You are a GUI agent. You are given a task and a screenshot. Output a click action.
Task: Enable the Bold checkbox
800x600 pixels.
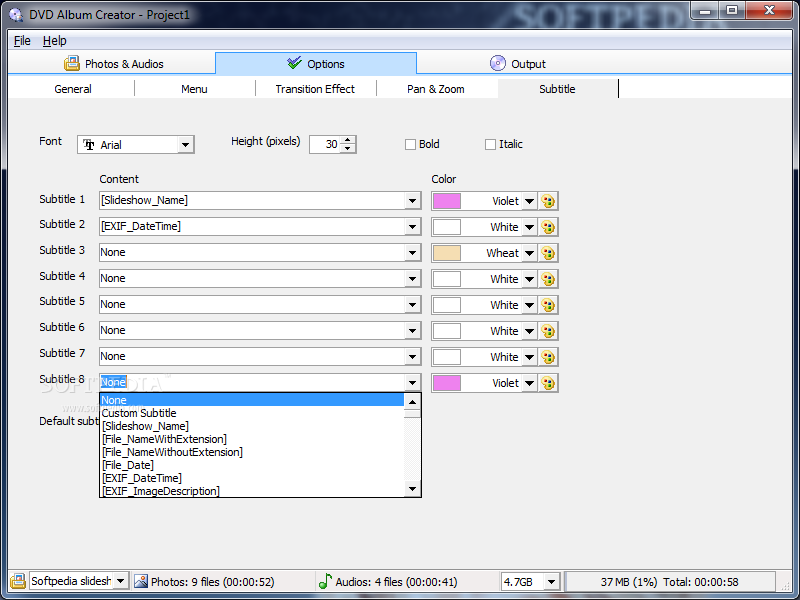click(410, 144)
